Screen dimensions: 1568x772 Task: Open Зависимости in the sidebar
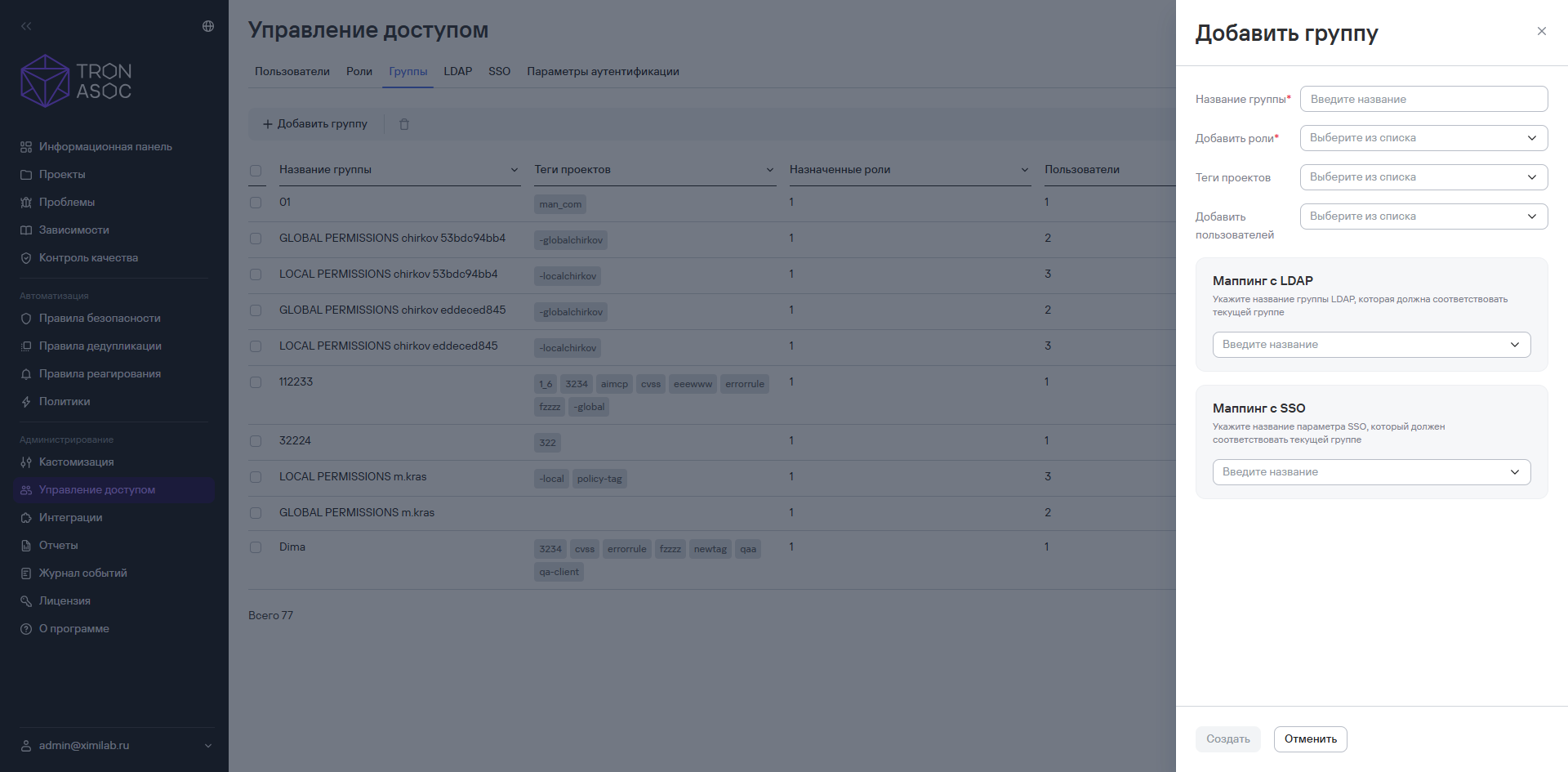pos(73,230)
